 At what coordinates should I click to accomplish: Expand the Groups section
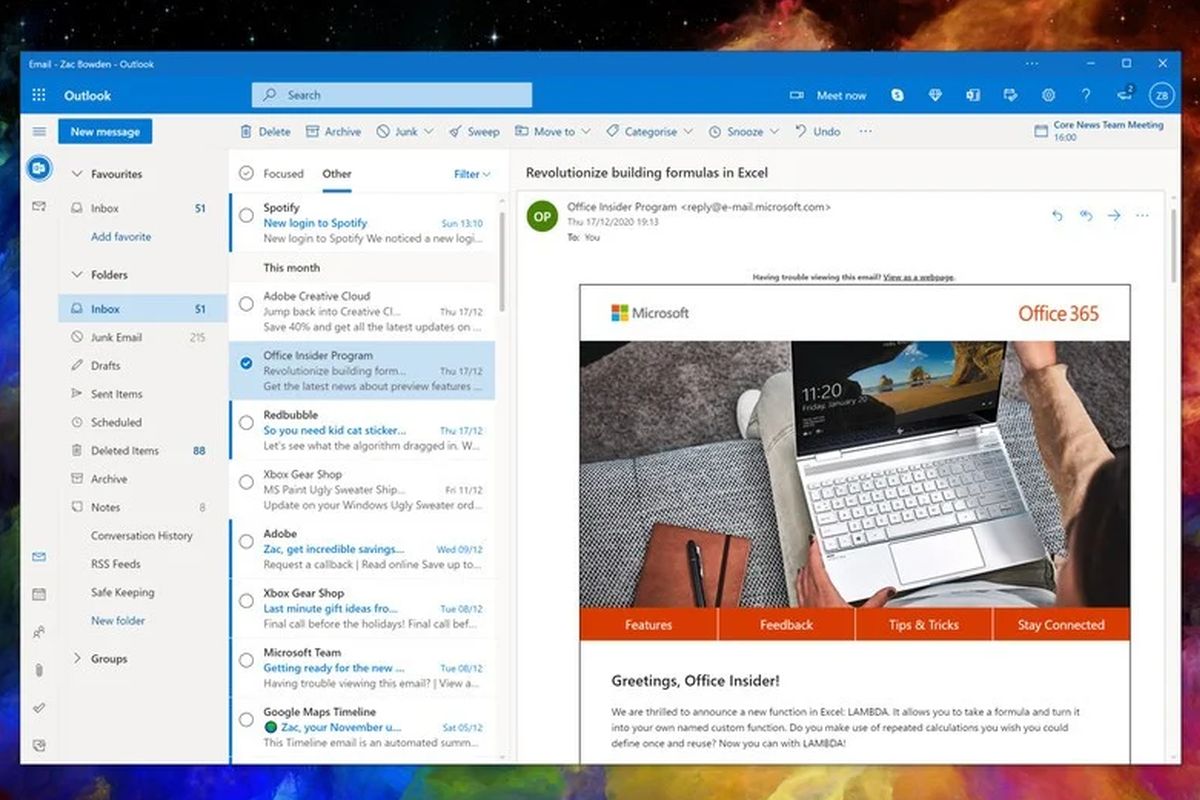pyautogui.click(x=77, y=658)
